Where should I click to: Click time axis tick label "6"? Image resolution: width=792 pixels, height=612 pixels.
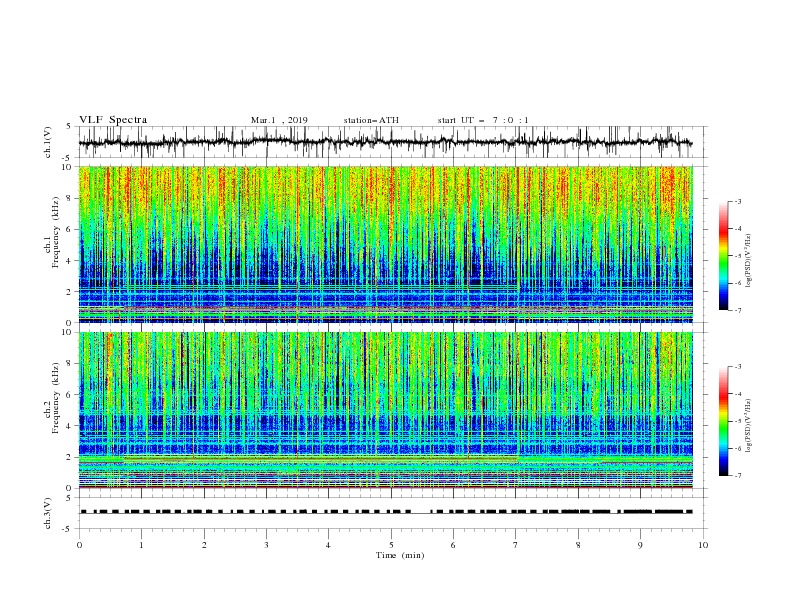pyautogui.click(x=453, y=545)
